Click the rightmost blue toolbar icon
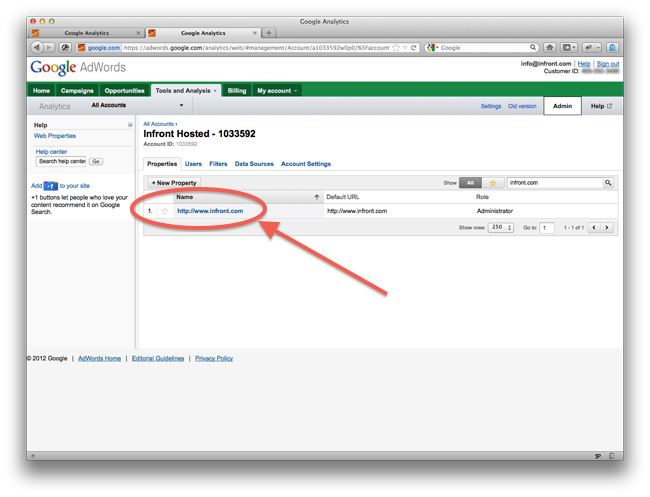The width and height of the screenshot is (650, 497). pyautogui.click(x=612, y=48)
